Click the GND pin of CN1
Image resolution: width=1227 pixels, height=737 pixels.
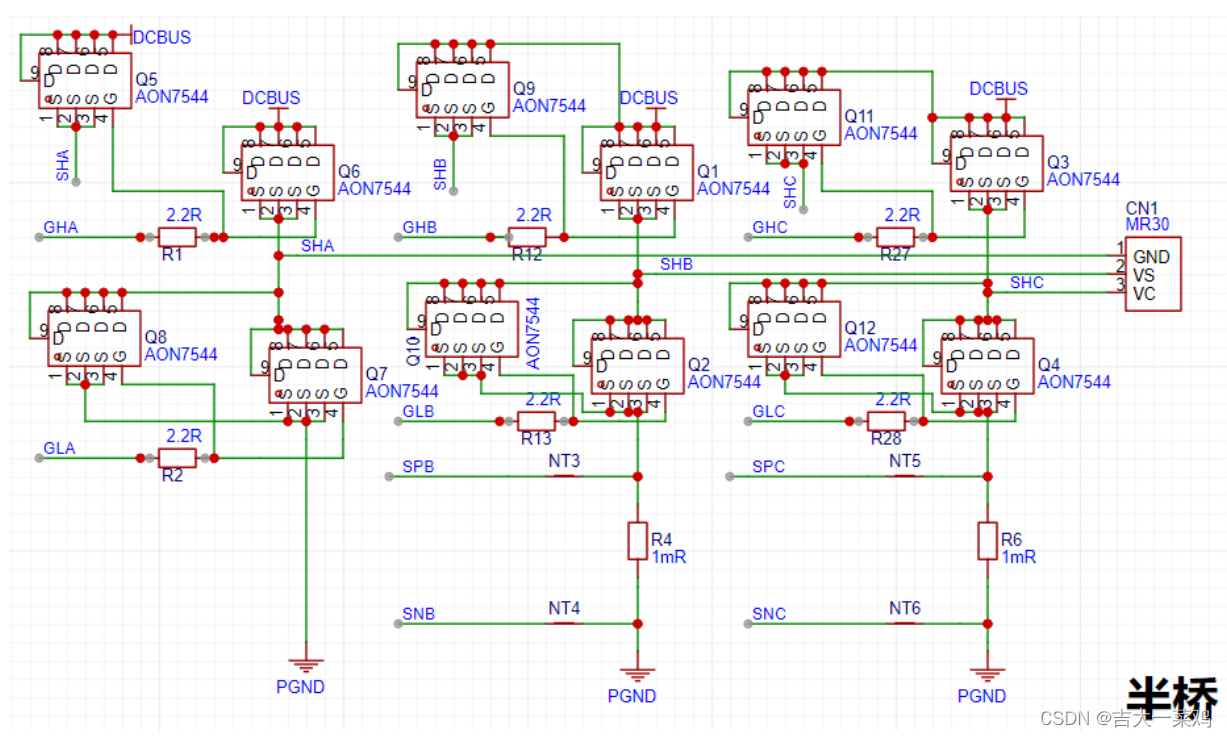coord(1151,257)
